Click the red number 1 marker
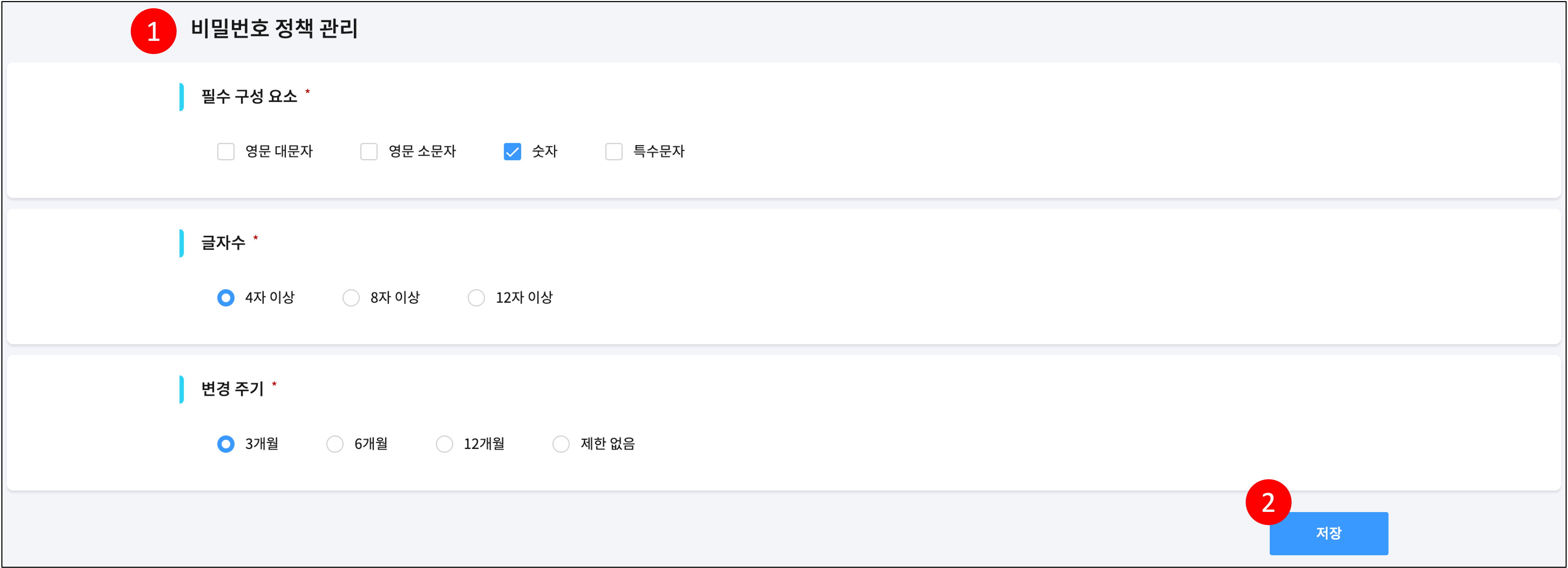 pos(153,31)
